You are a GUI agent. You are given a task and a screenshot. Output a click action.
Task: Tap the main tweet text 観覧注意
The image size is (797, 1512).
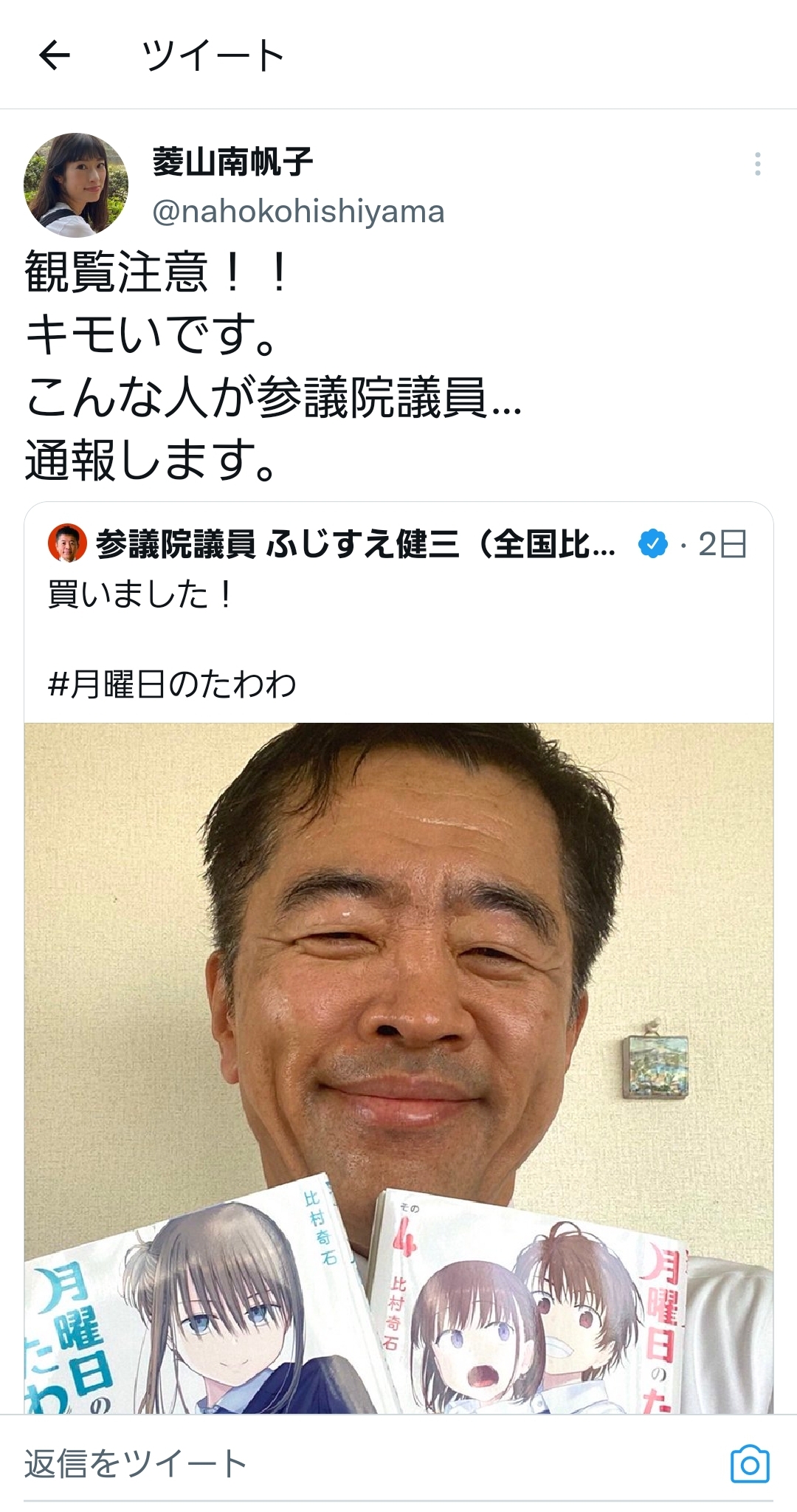coord(116,271)
